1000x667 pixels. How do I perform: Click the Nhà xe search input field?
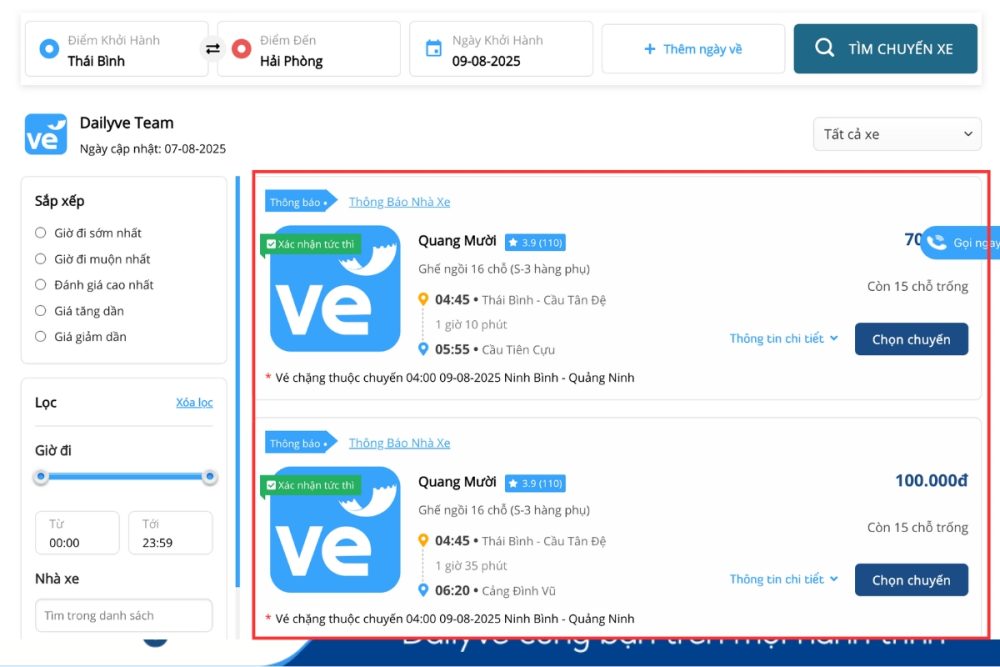(x=123, y=615)
